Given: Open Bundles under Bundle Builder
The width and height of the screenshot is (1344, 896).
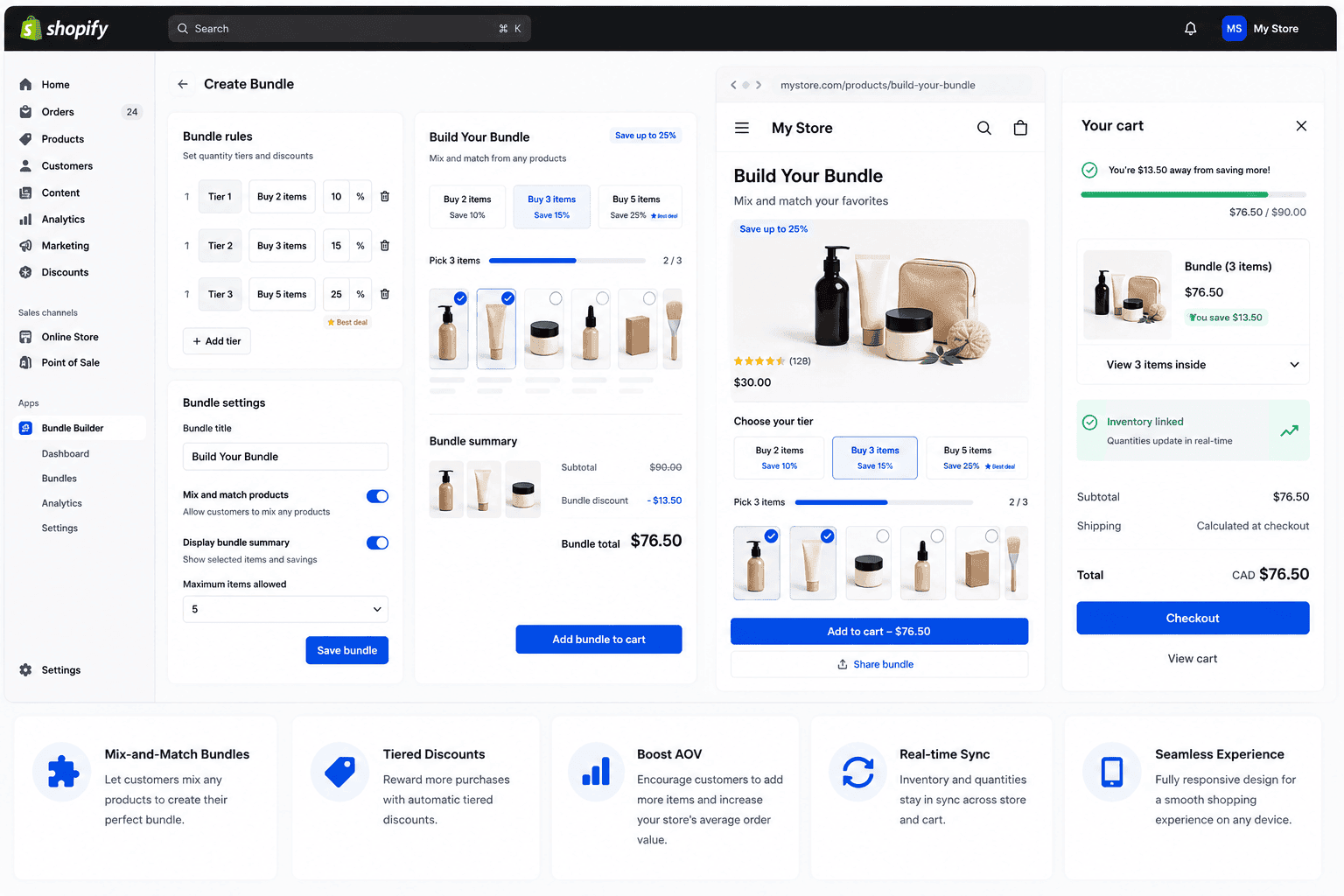Looking at the screenshot, I should point(59,479).
